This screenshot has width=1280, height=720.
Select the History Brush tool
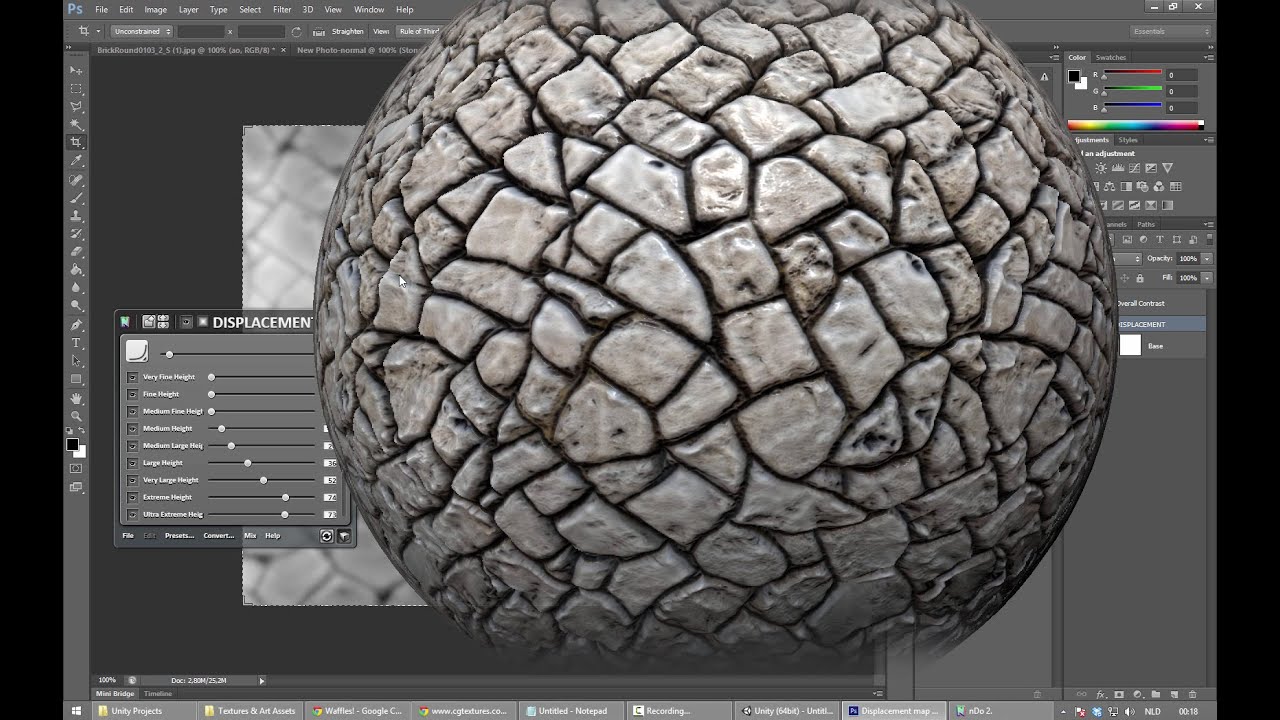click(76, 234)
